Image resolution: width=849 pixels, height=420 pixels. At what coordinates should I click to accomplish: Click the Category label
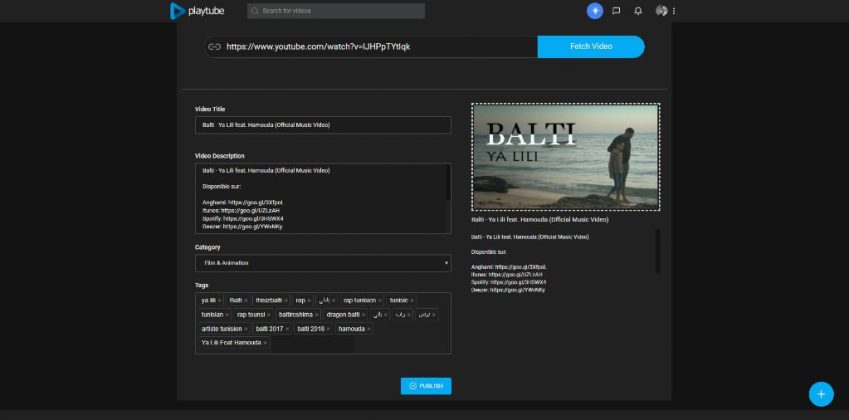click(207, 247)
